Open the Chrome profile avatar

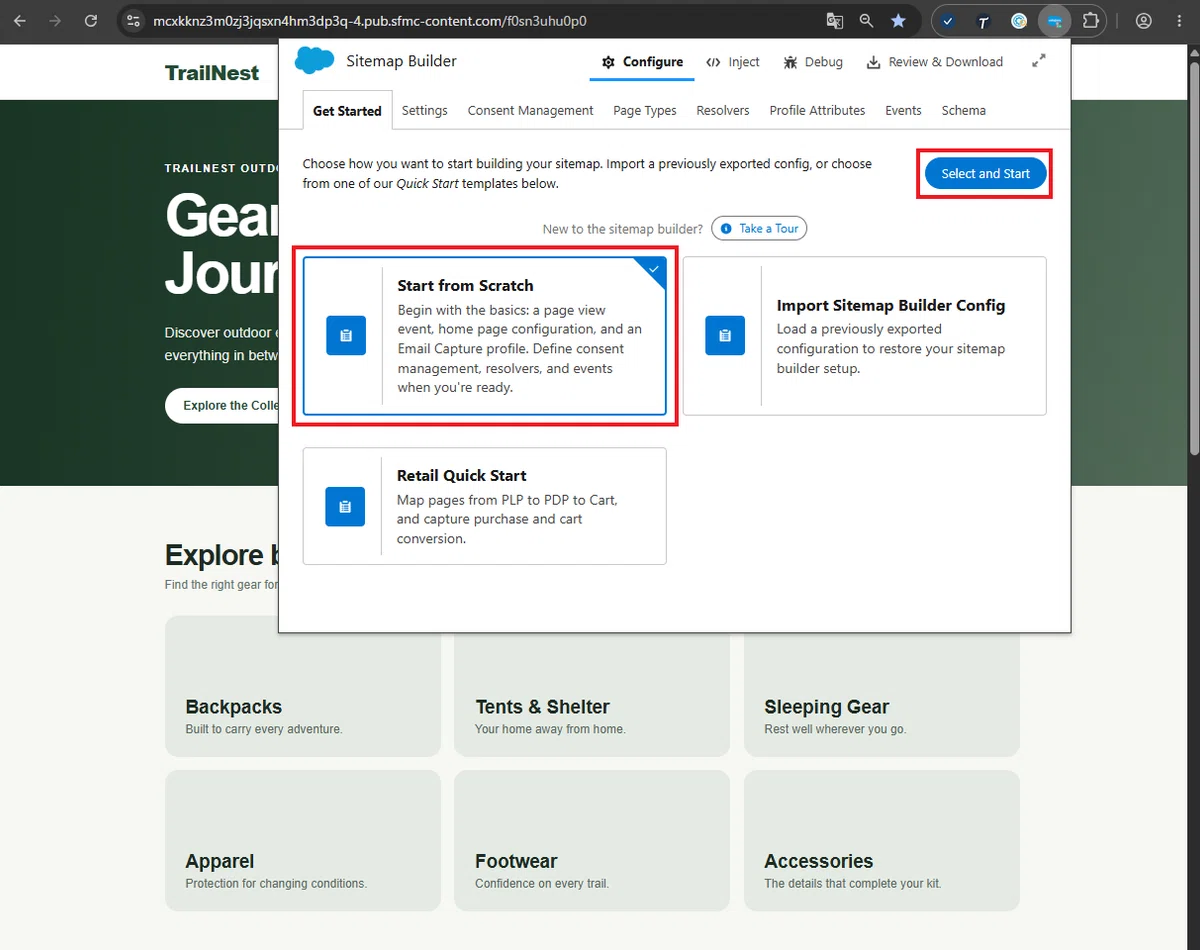(1144, 21)
